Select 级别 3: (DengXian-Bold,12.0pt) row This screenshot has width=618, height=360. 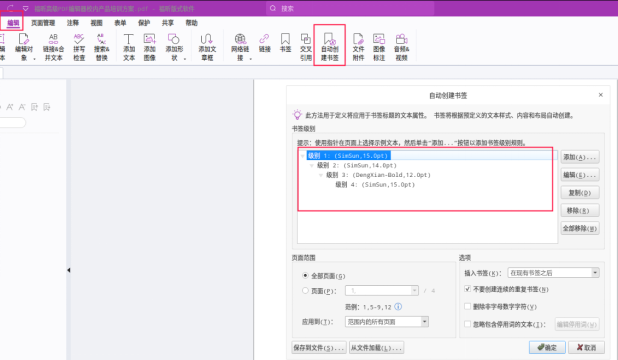[378, 175]
